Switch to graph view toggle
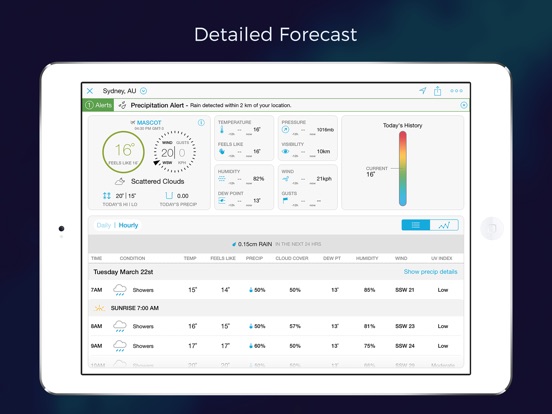Viewport: 552px width, 414px height. [444, 225]
